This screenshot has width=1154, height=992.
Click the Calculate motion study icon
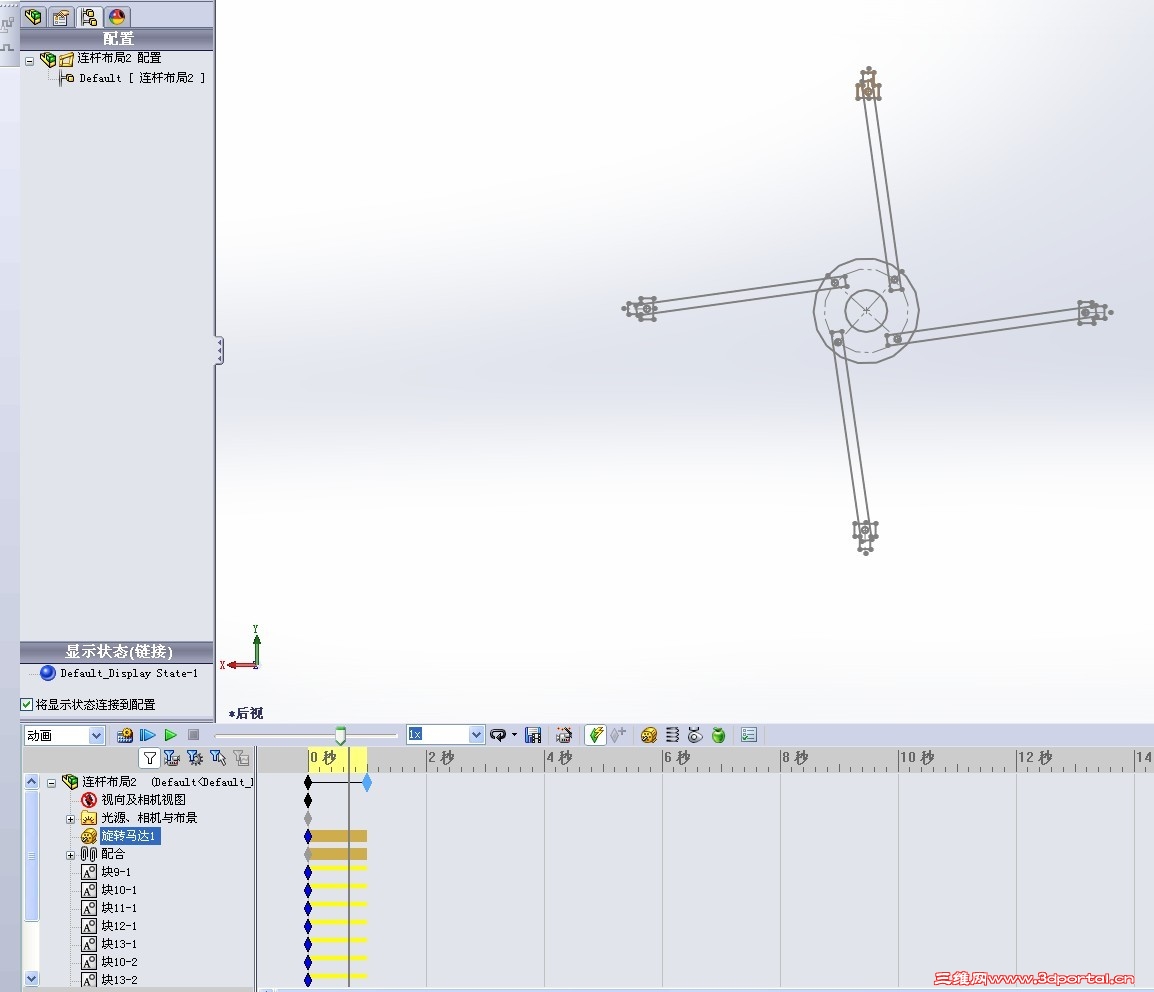[x=124, y=735]
